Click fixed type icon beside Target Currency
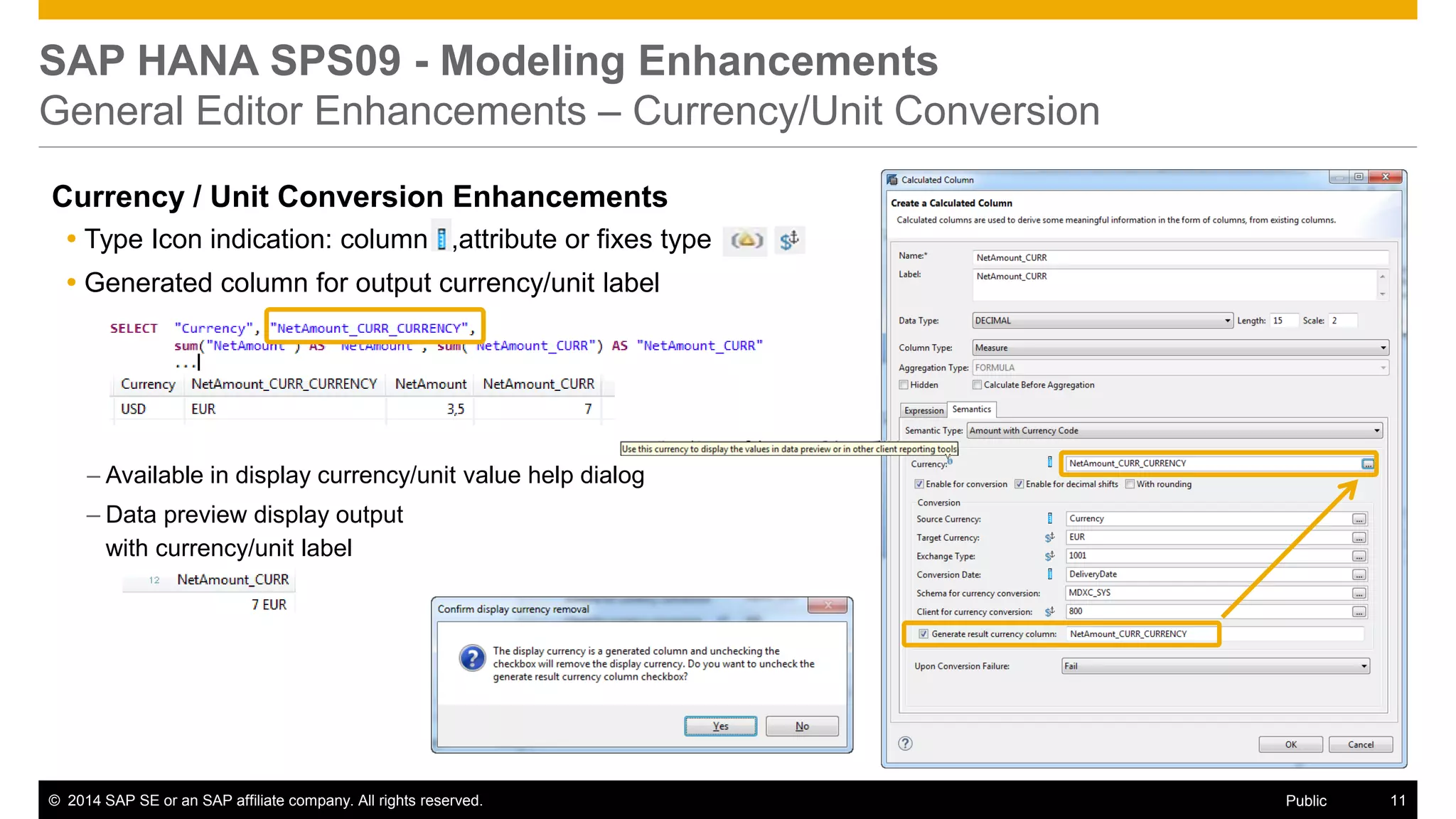This screenshot has width=1456, height=819. 1050,537
